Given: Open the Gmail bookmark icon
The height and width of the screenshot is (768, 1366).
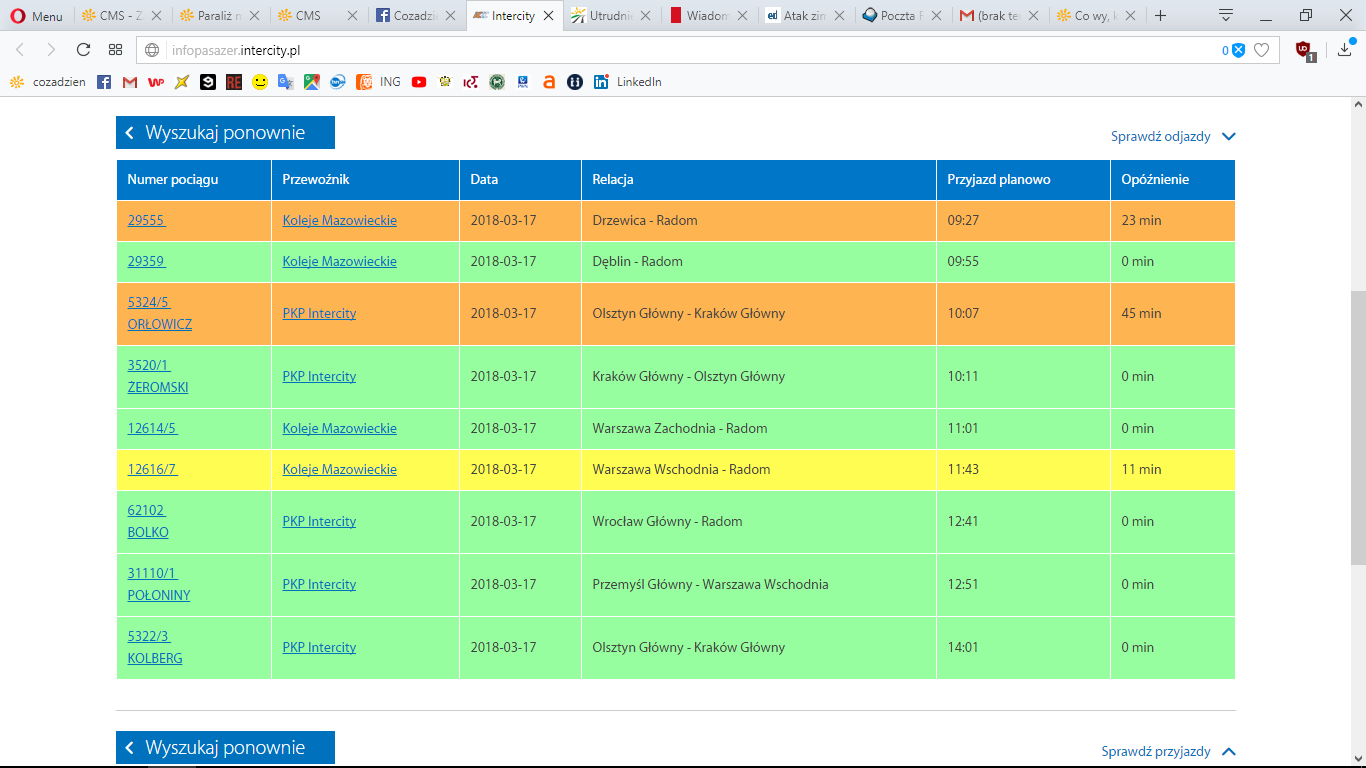Looking at the screenshot, I should pos(130,82).
